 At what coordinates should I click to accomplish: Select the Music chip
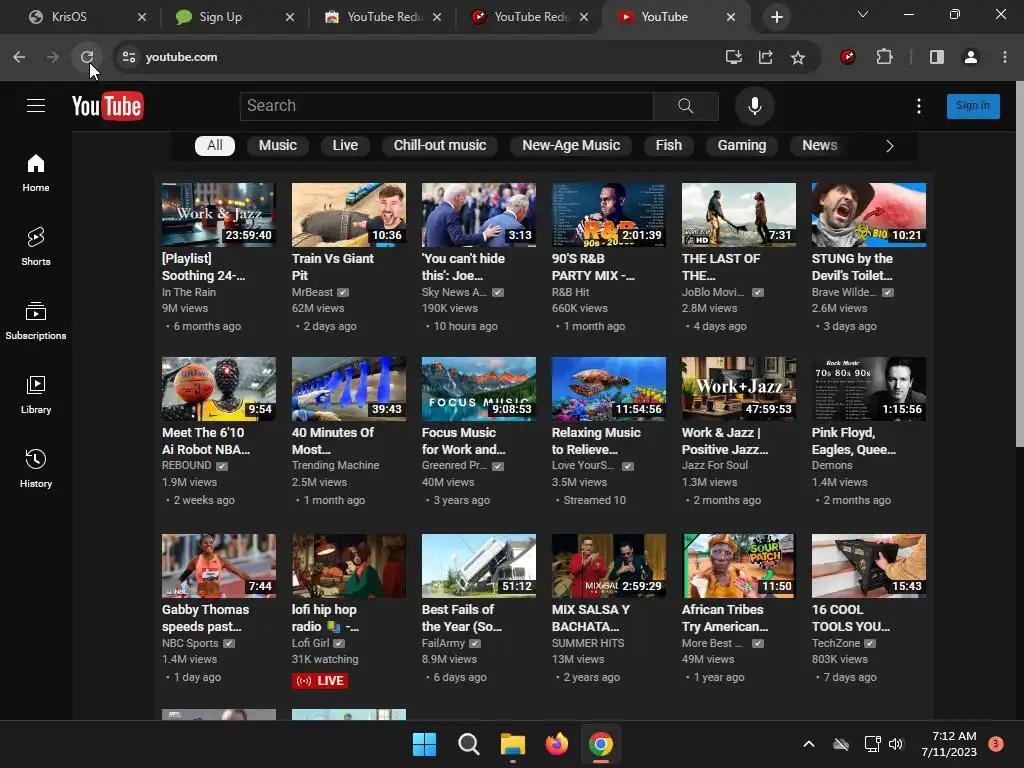[x=278, y=146]
